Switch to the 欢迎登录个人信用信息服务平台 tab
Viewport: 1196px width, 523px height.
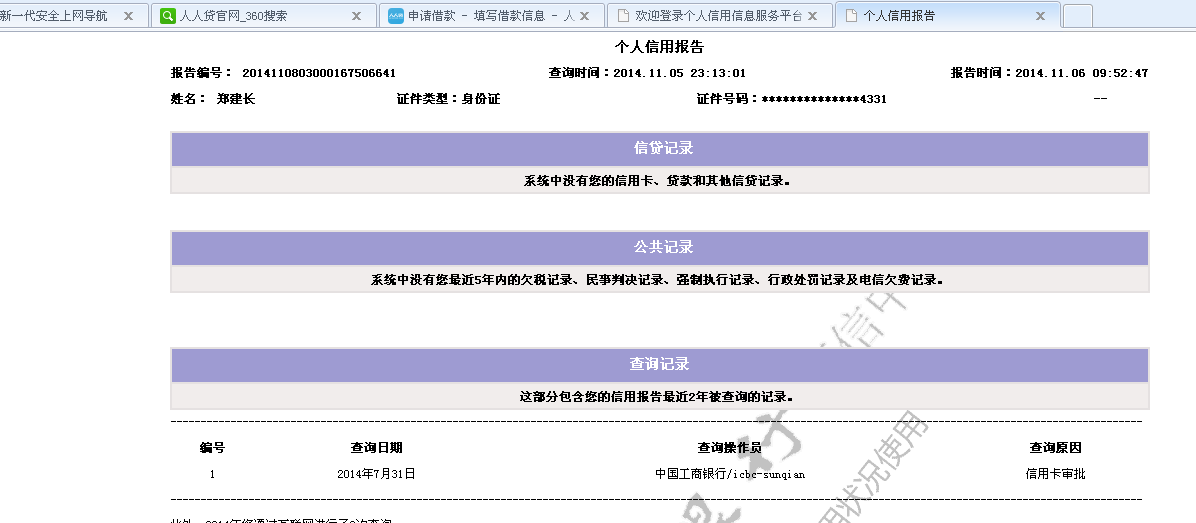(x=719, y=15)
